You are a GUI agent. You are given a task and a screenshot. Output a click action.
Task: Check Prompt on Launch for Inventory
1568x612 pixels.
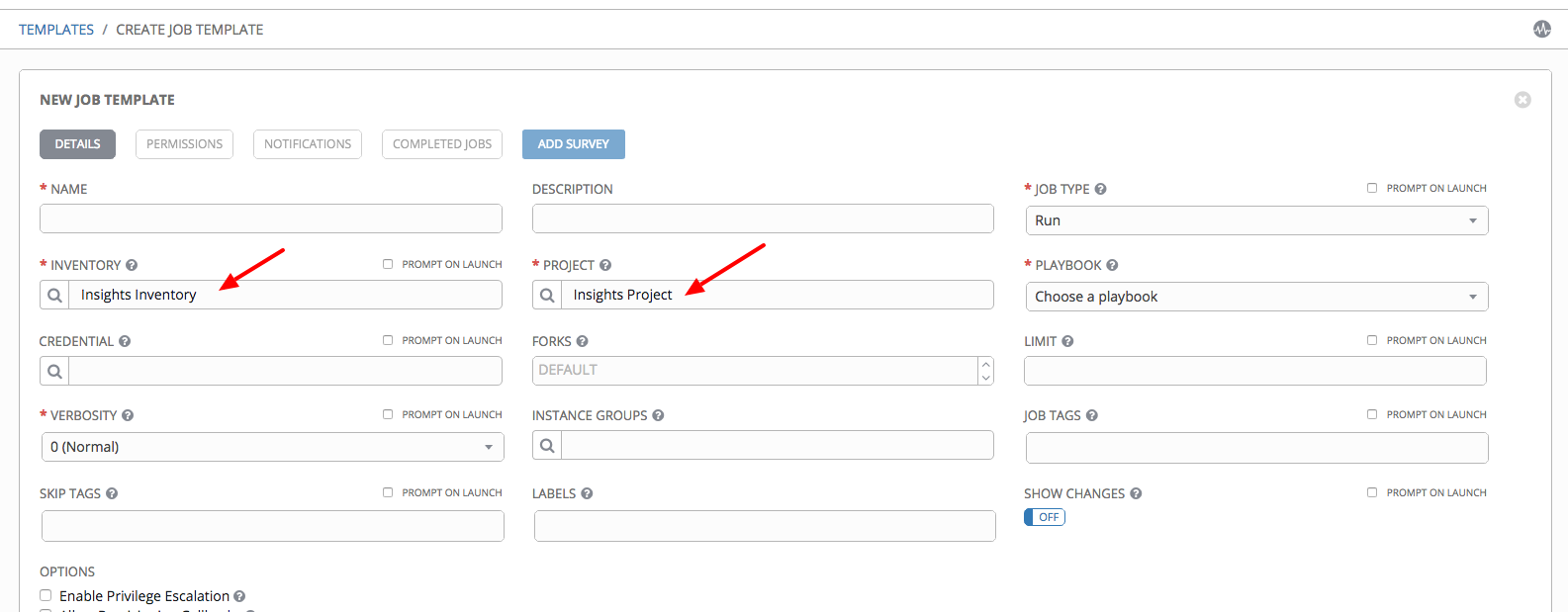click(388, 264)
